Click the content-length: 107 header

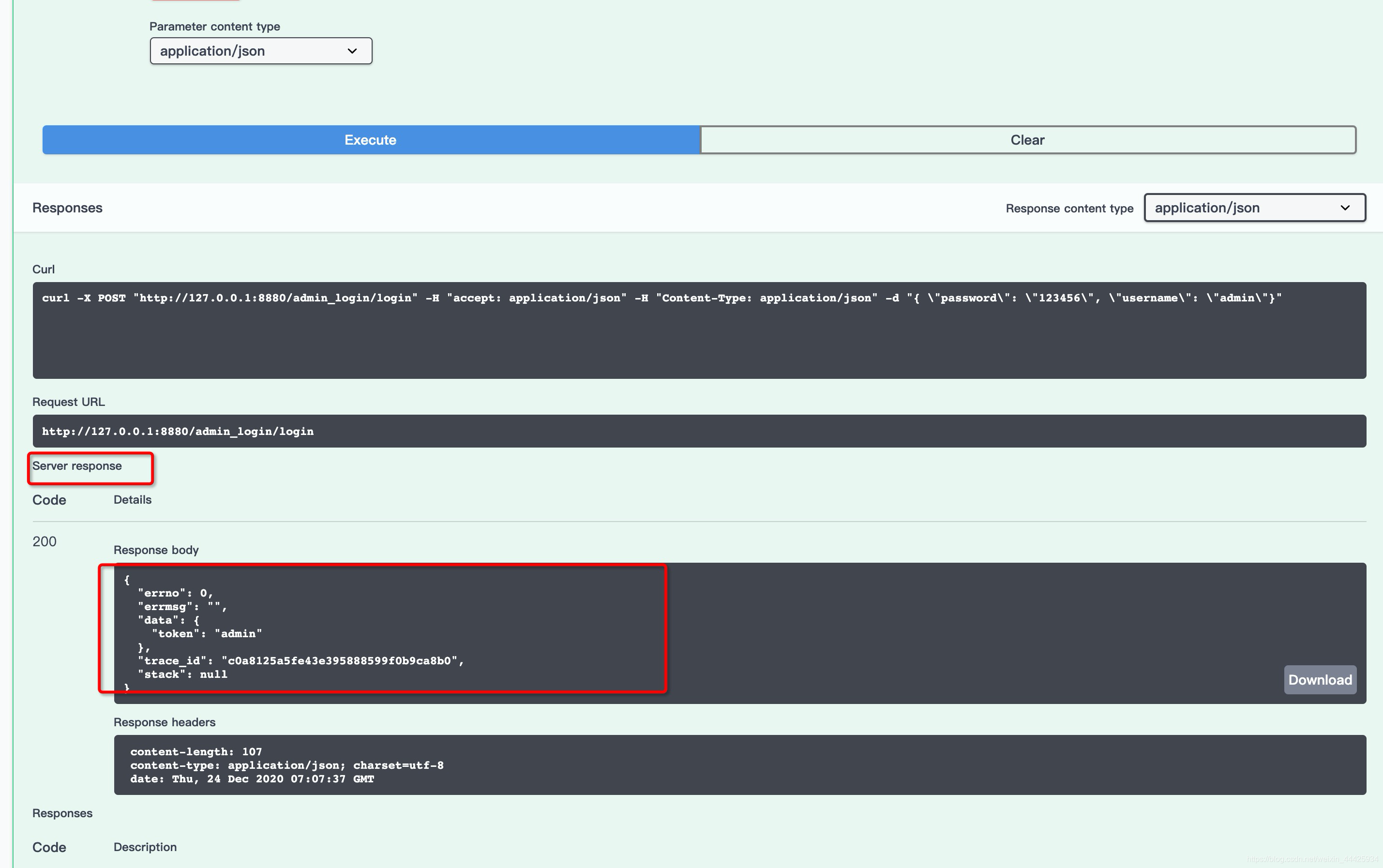[x=196, y=752]
